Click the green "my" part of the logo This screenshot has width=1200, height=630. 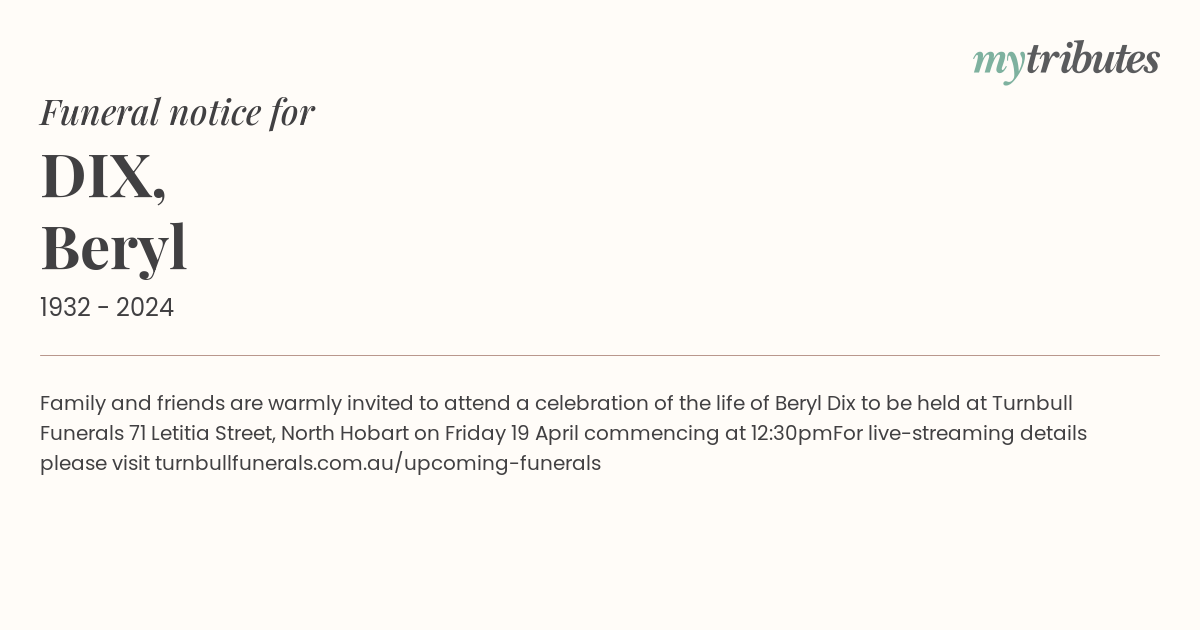tap(998, 64)
